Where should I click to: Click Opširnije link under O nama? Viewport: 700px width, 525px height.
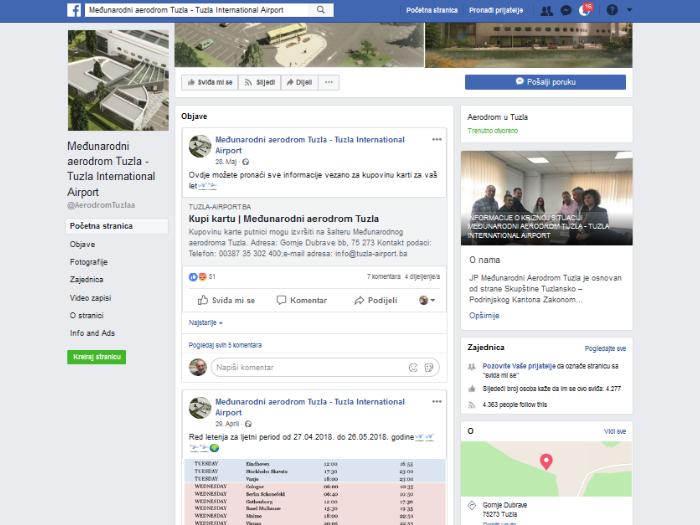484,316
